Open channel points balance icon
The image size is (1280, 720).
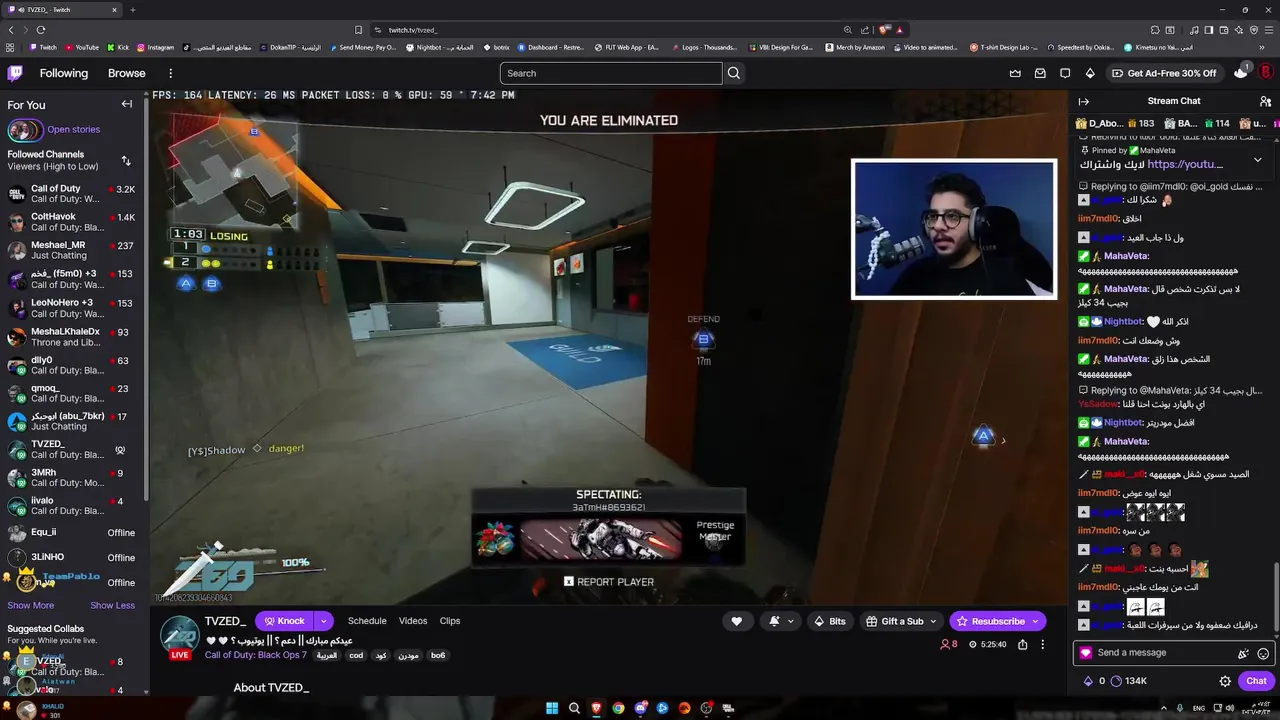pyautogui.click(x=1116, y=681)
